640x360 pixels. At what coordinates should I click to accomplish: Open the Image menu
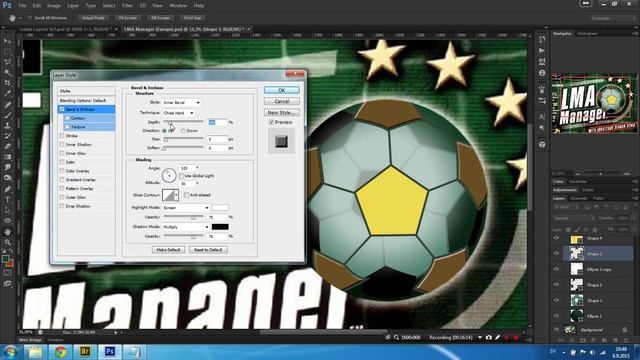54,6
